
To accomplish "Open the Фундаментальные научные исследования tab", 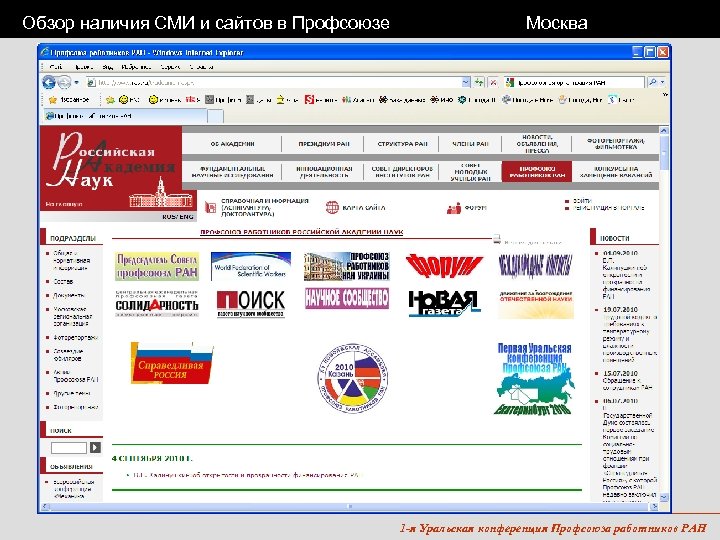I will 232,172.
